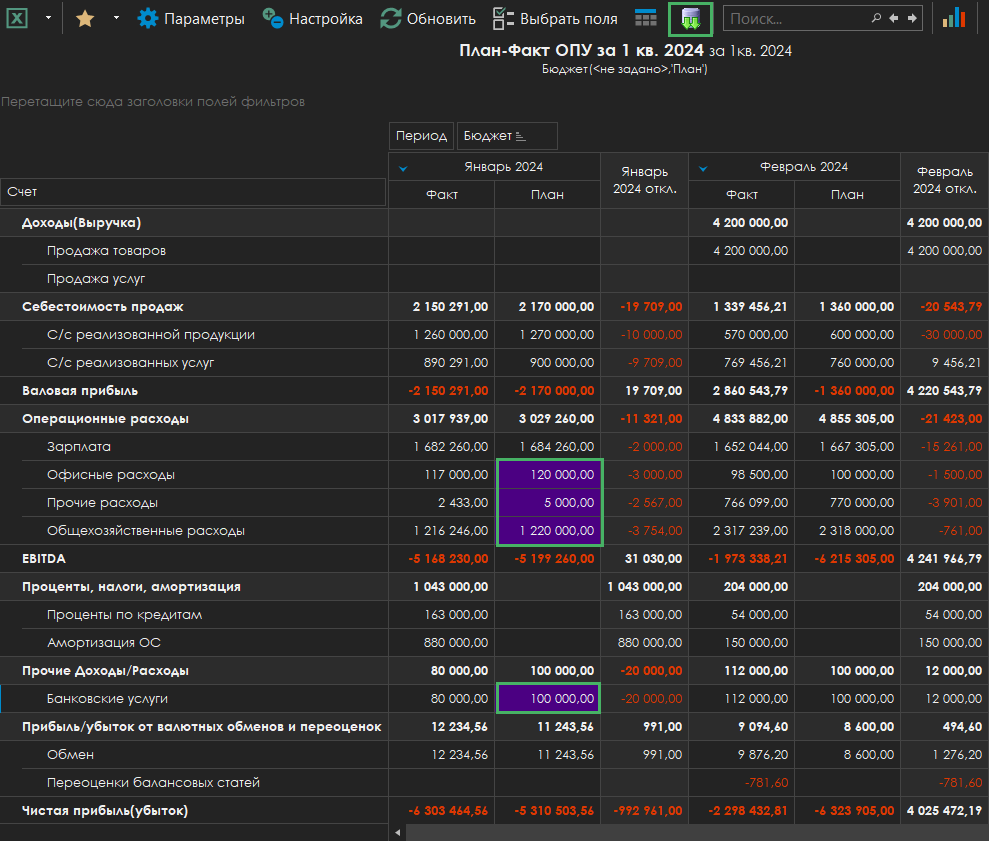Image resolution: width=989 pixels, height=841 pixels.
Task: Click the green-arrow save data icon
Action: click(691, 18)
